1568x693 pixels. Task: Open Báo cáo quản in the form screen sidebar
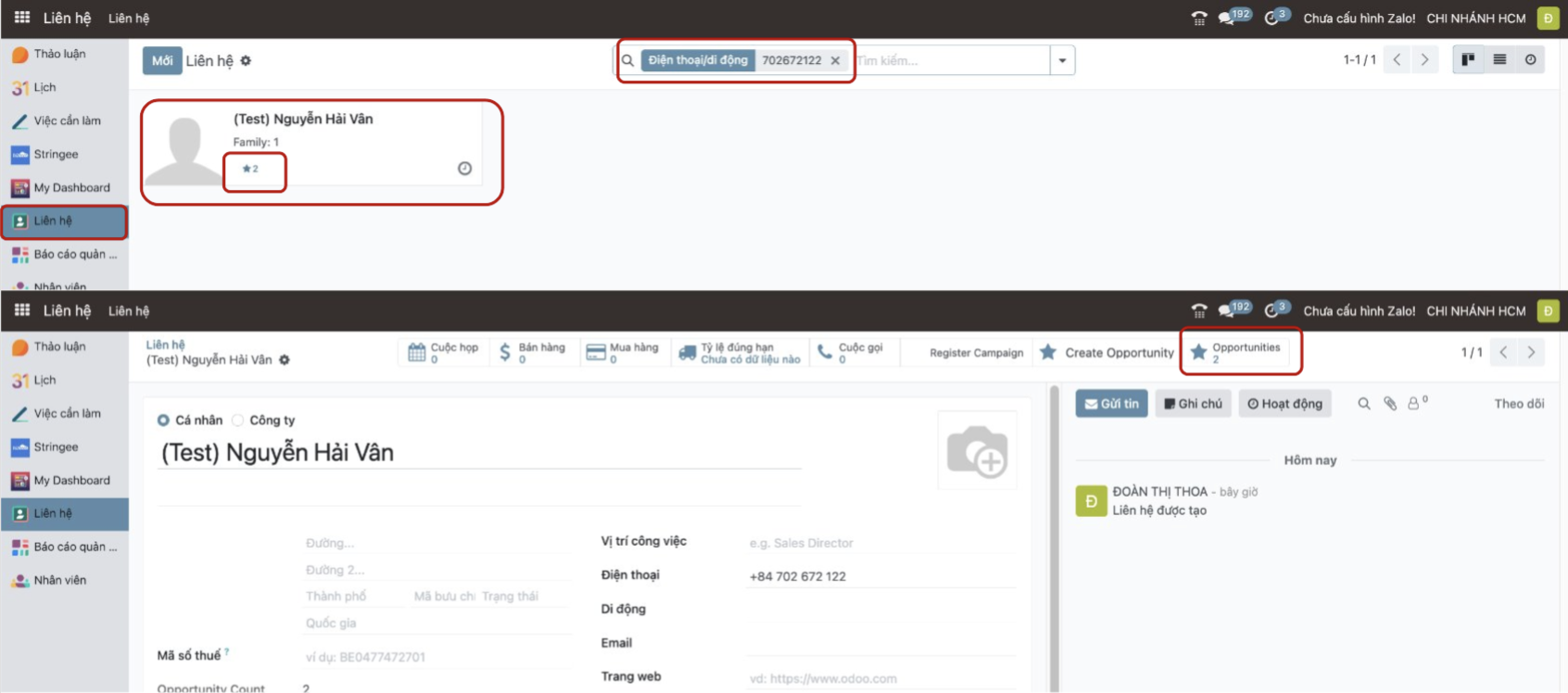[64, 547]
